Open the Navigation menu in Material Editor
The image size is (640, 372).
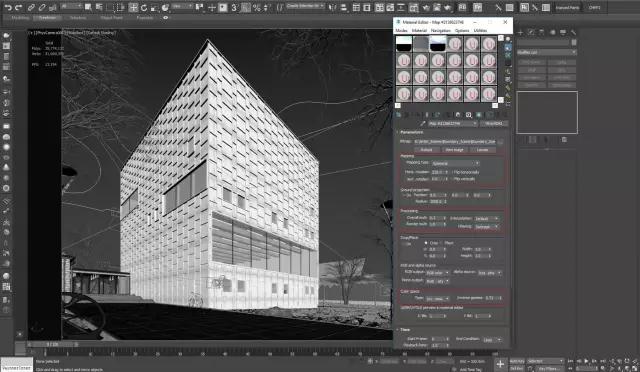click(x=440, y=31)
